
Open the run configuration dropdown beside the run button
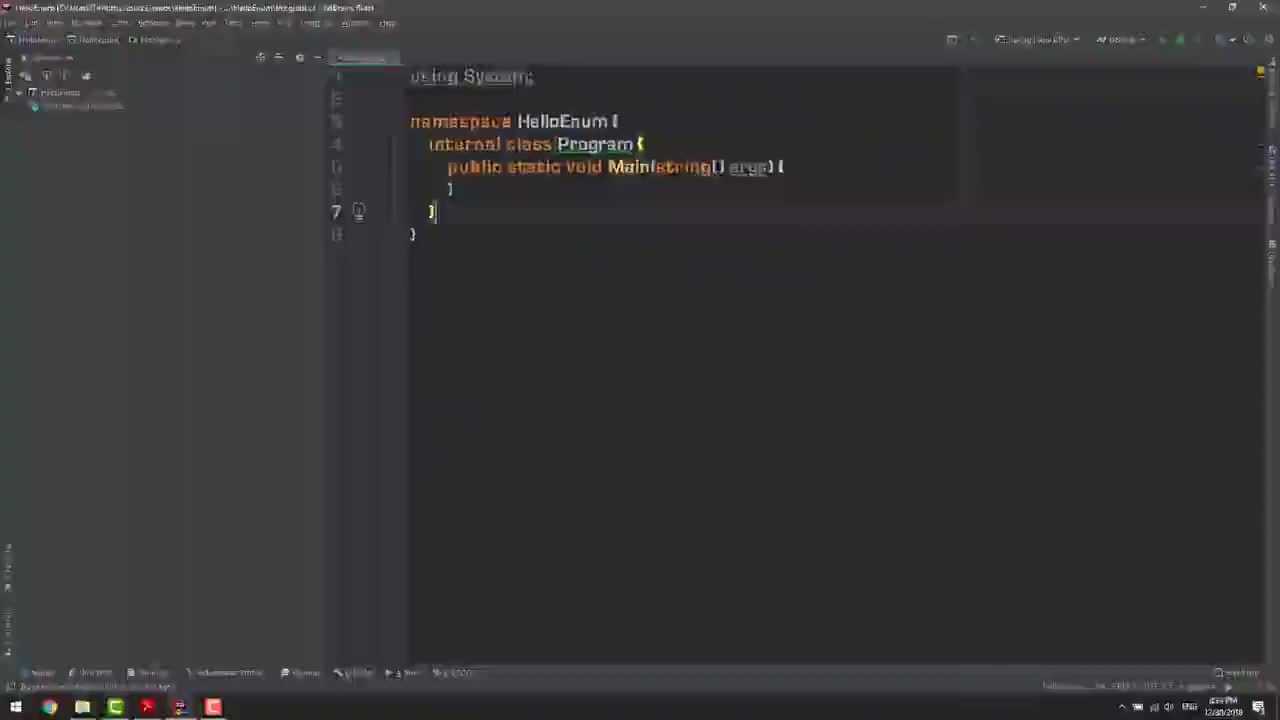coord(1121,40)
